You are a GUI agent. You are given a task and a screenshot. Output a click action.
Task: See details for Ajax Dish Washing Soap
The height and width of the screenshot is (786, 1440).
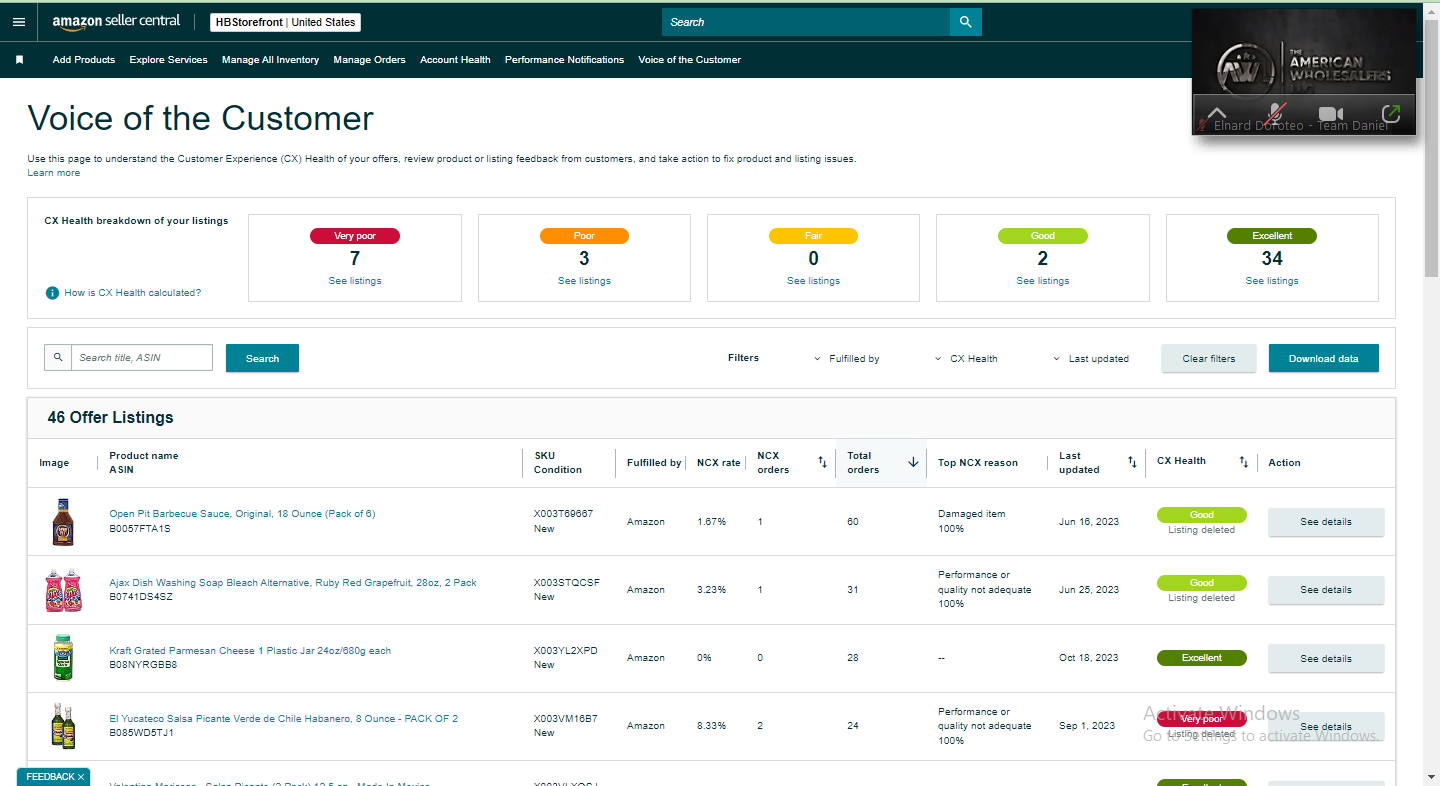click(x=1326, y=590)
